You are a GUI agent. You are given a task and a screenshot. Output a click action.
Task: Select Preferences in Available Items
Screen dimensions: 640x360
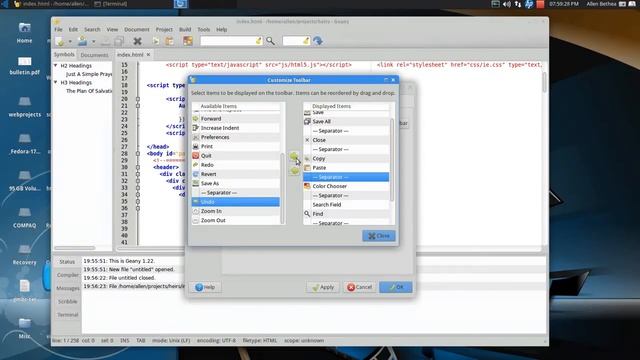236,137
